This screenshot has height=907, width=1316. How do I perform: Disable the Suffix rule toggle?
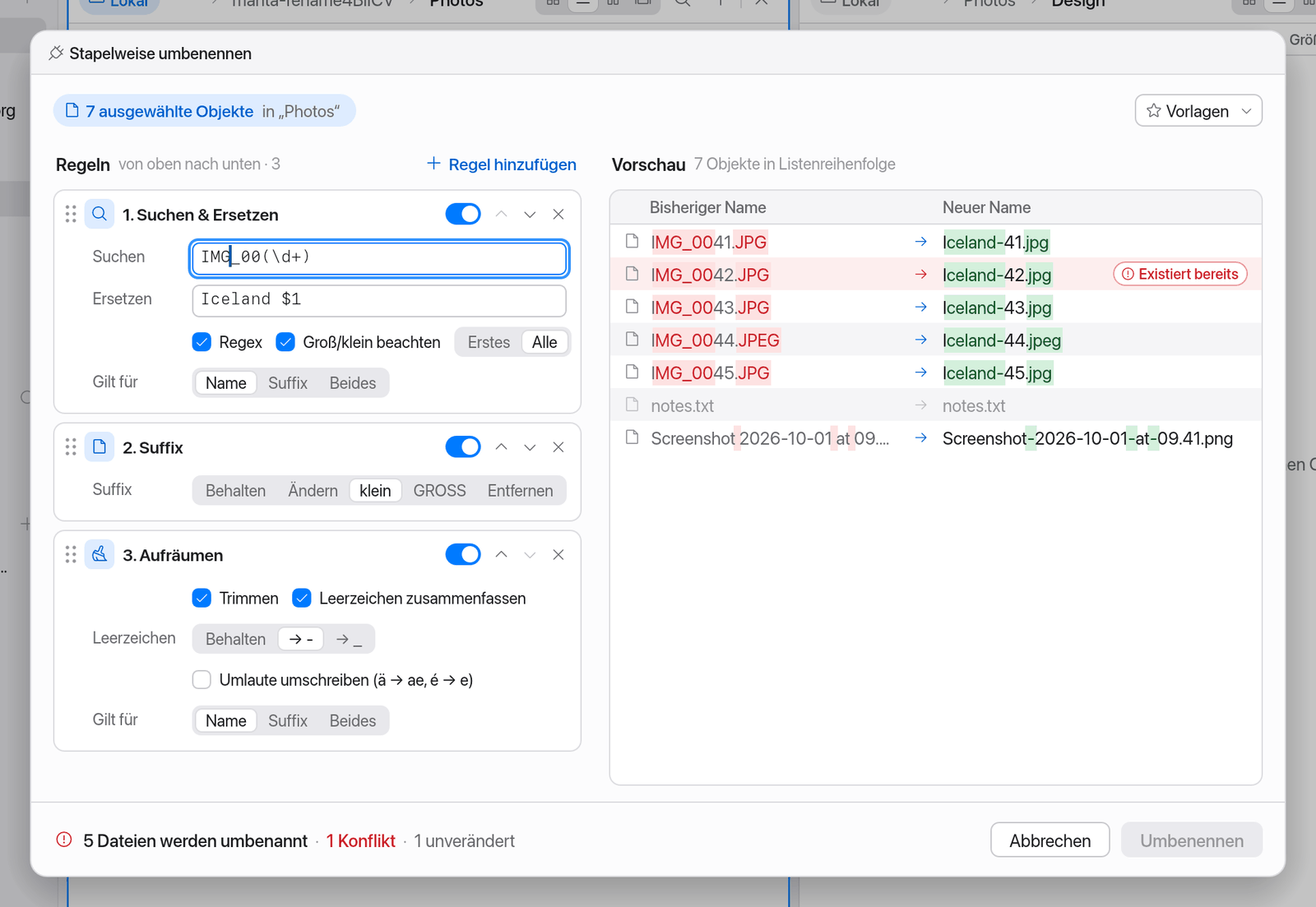click(x=463, y=447)
